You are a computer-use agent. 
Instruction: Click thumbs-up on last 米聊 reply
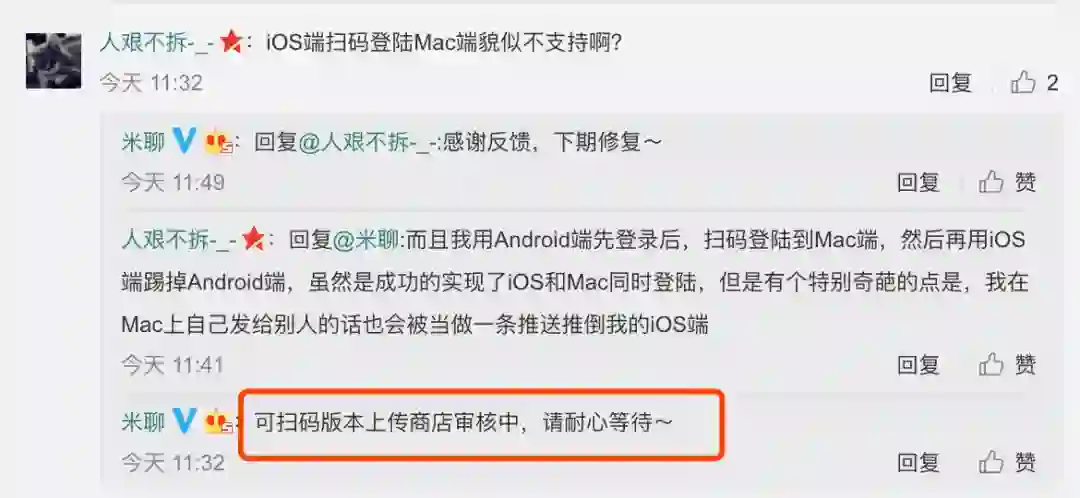(x=992, y=461)
